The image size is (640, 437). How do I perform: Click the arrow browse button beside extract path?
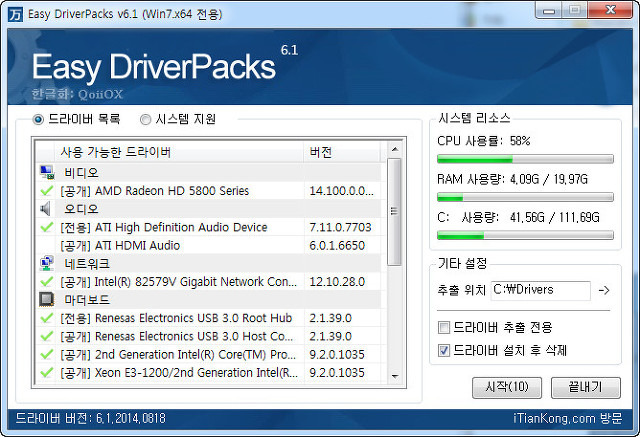(604, 290)
